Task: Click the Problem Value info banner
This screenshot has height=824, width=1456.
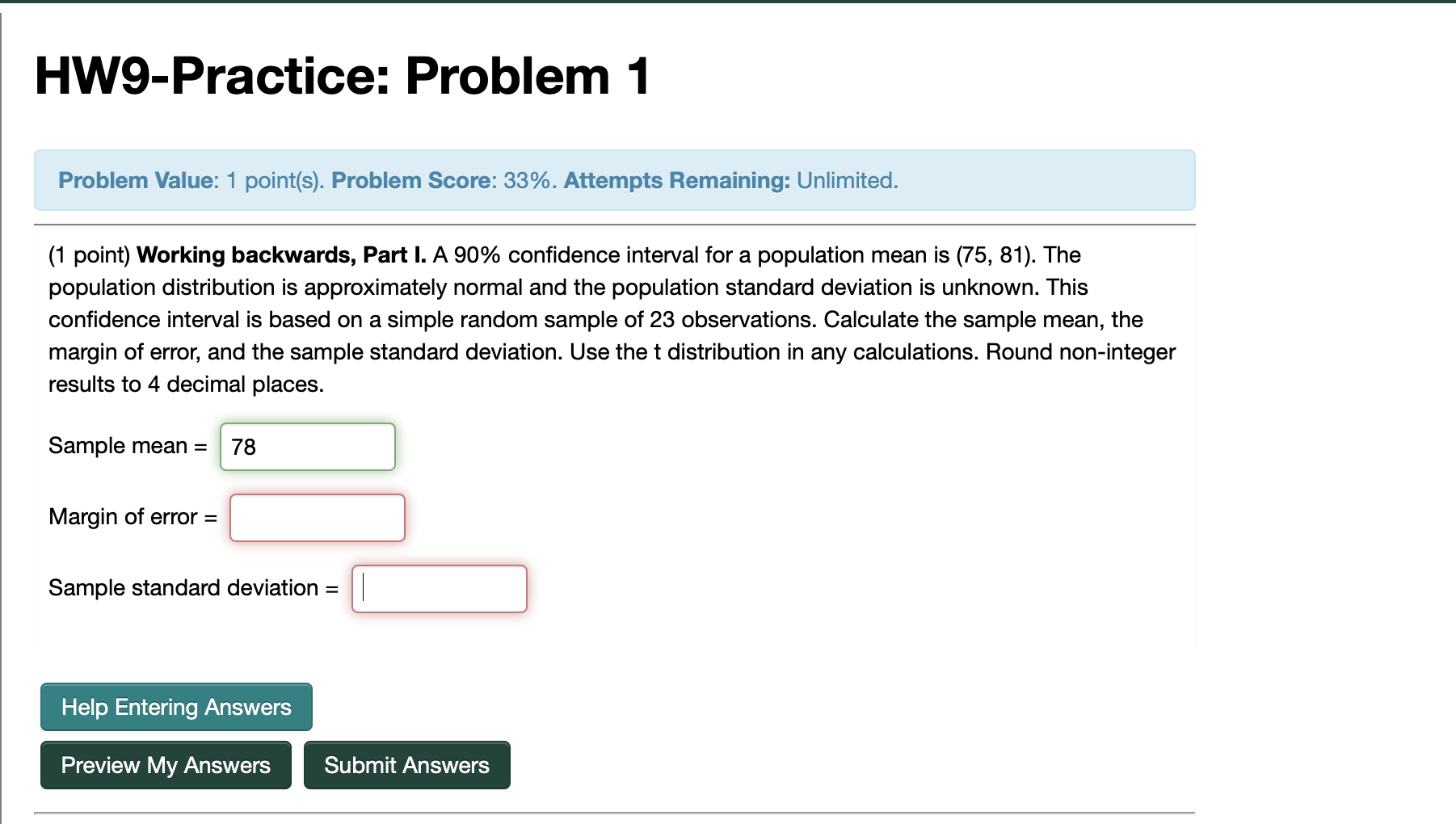Action: pos(614,180)
